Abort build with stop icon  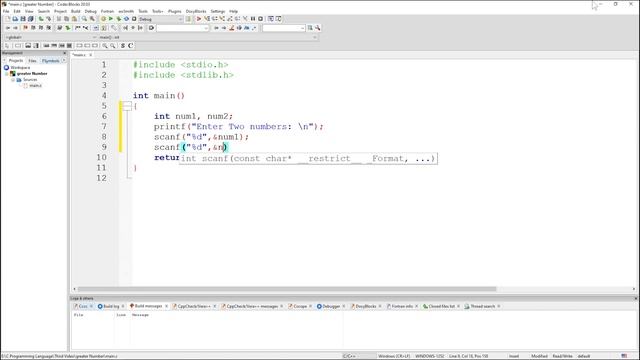point(134,19)
